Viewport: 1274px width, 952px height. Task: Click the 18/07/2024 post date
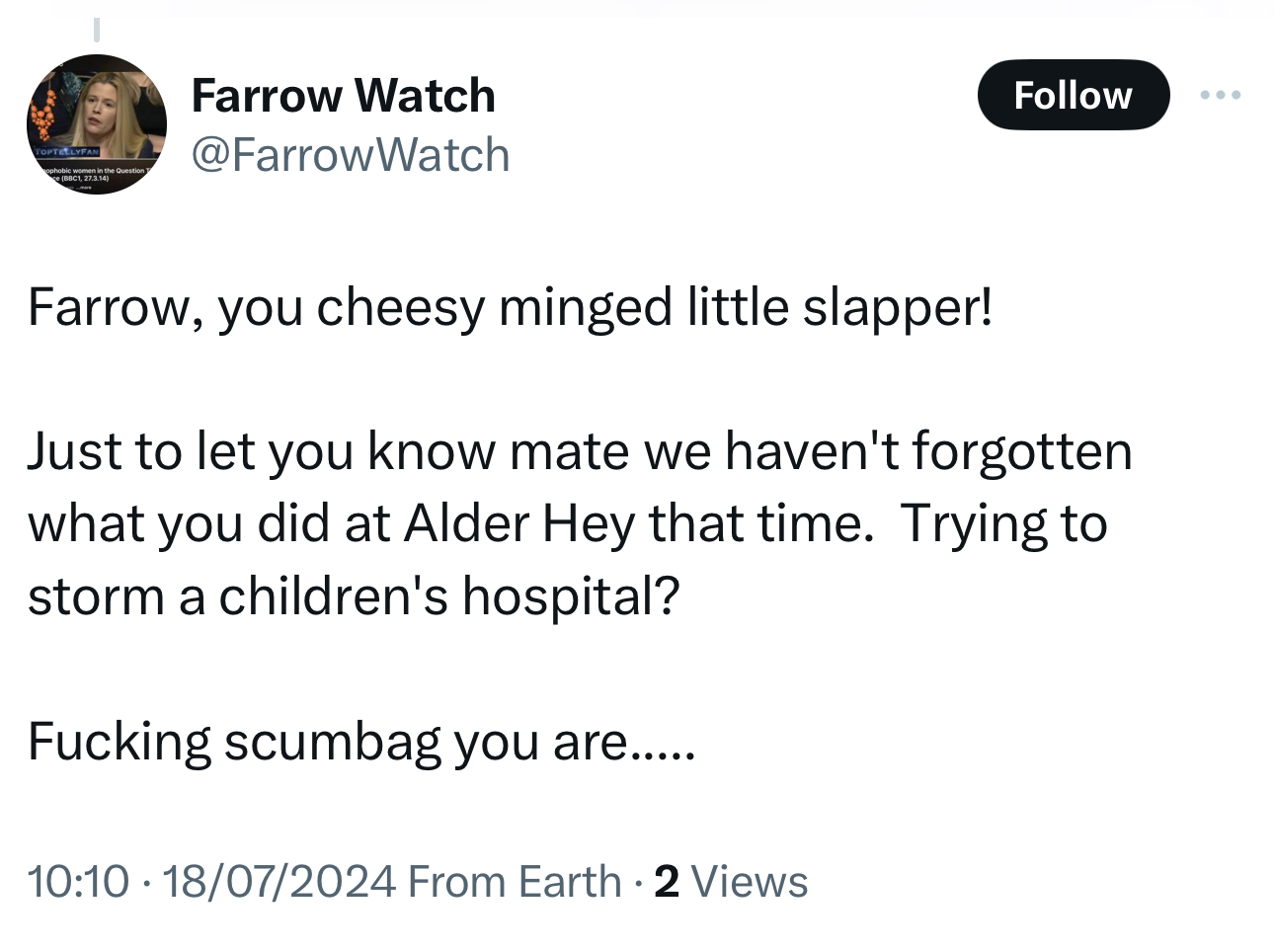(x=279, y=881)
